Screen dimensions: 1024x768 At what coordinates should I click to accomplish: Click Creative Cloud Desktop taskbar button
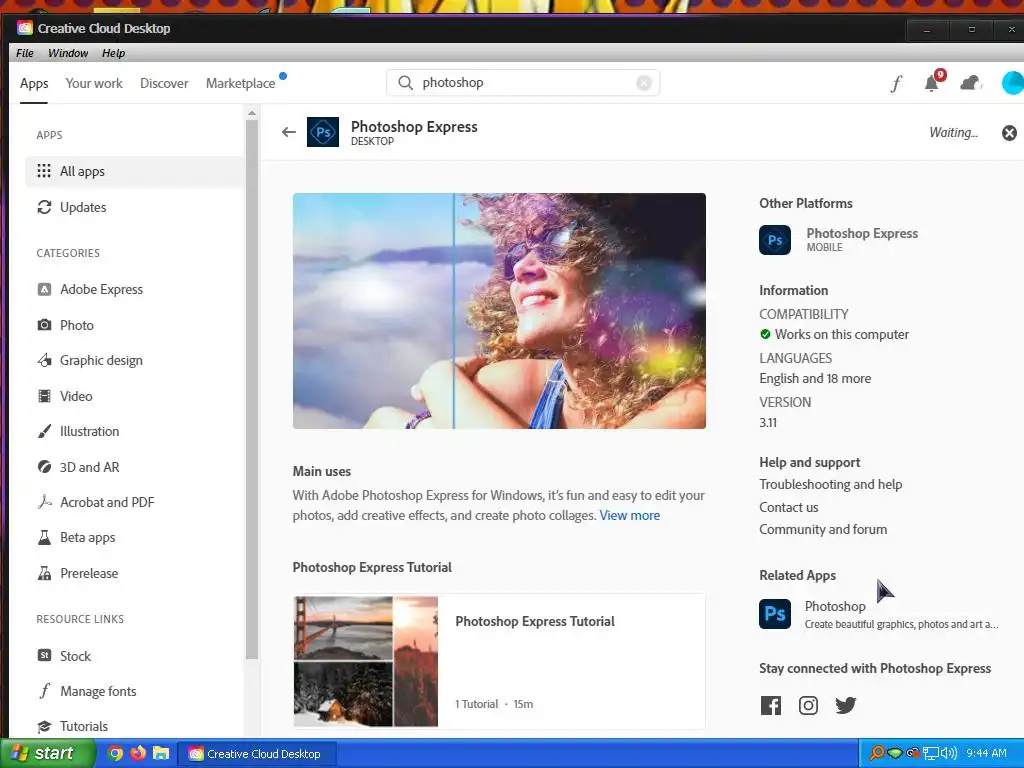click(258, 754)
